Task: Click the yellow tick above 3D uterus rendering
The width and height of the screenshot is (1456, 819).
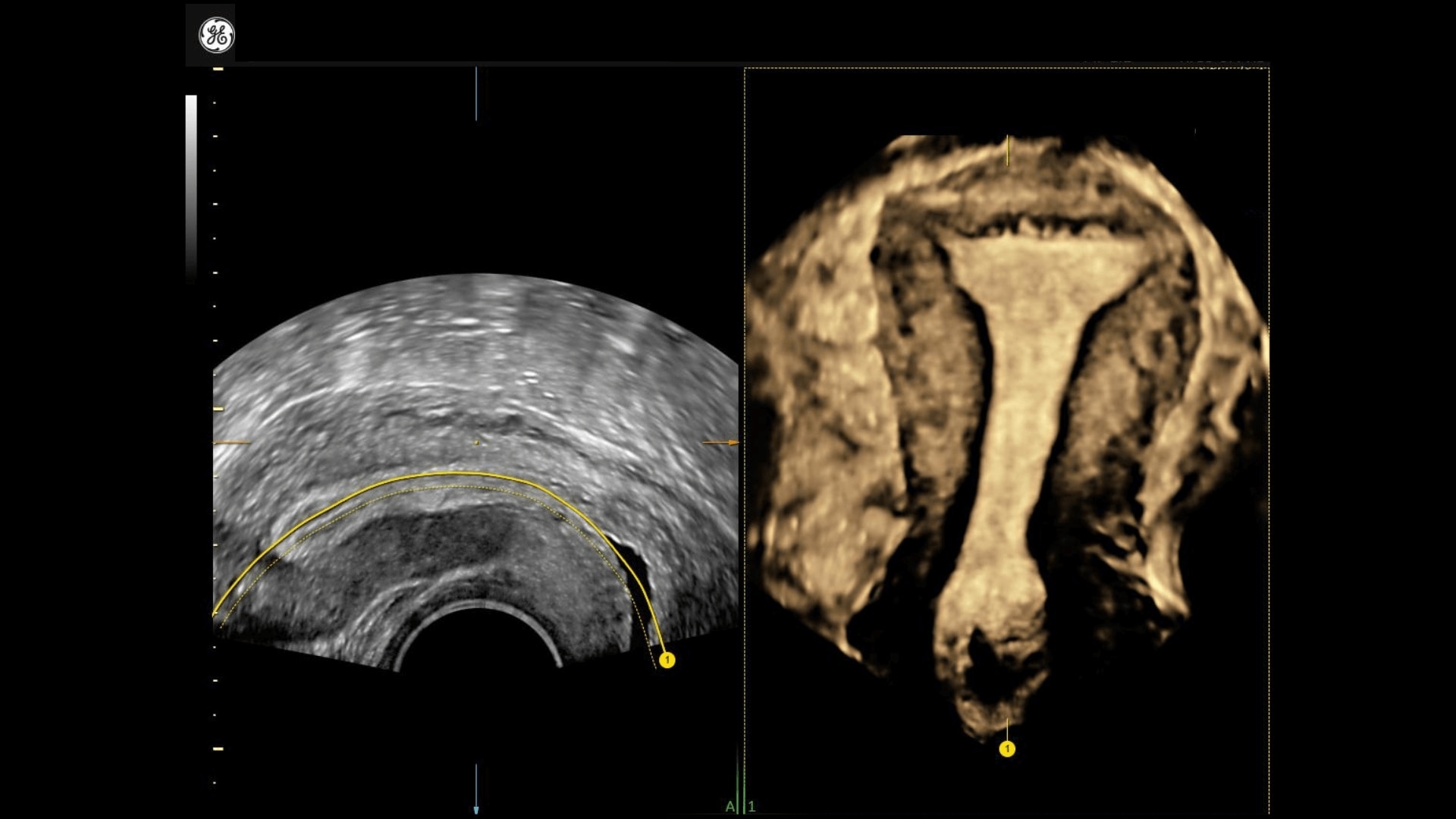Action: point(1007,151)
